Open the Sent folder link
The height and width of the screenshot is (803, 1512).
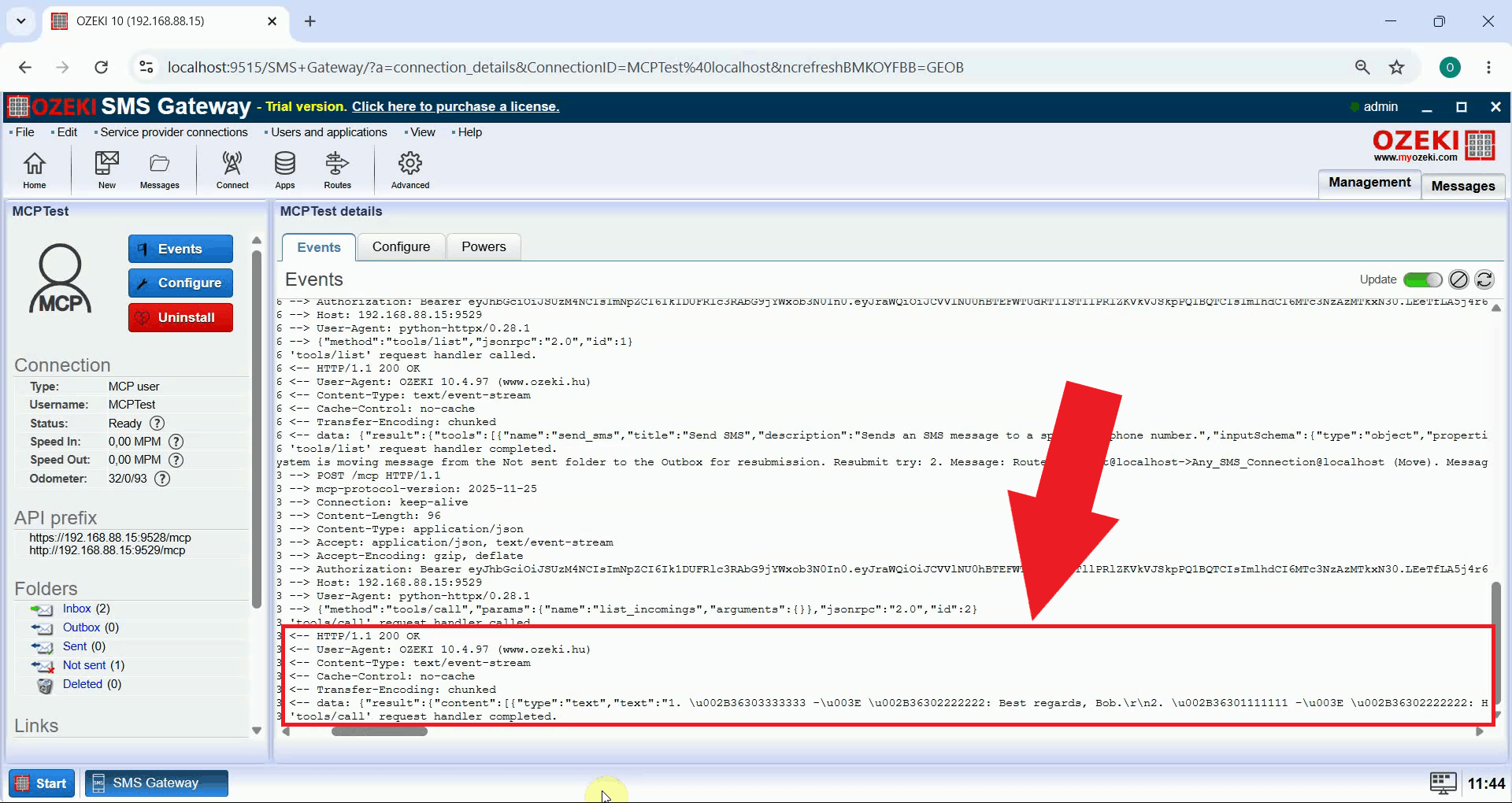[75, 646]
